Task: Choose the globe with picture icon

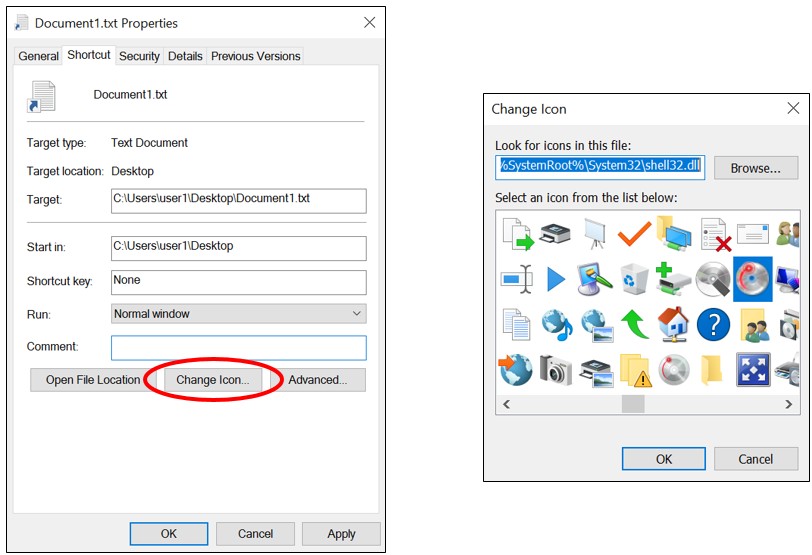Action: pyautogui.click(x=597, y=325)
